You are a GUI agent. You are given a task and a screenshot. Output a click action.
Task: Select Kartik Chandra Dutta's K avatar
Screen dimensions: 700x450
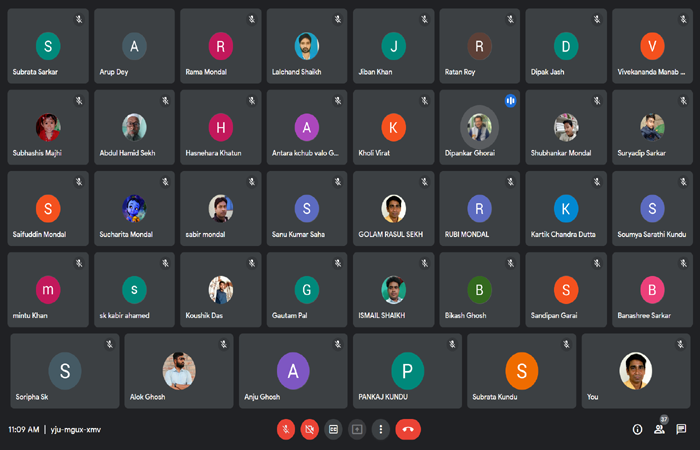[x=566, y=208]
